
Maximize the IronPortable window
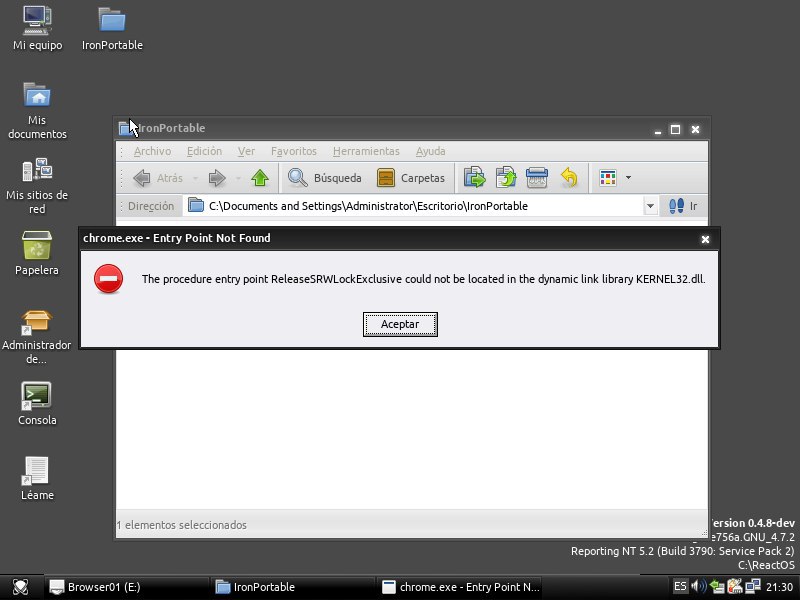coord(675,130)
